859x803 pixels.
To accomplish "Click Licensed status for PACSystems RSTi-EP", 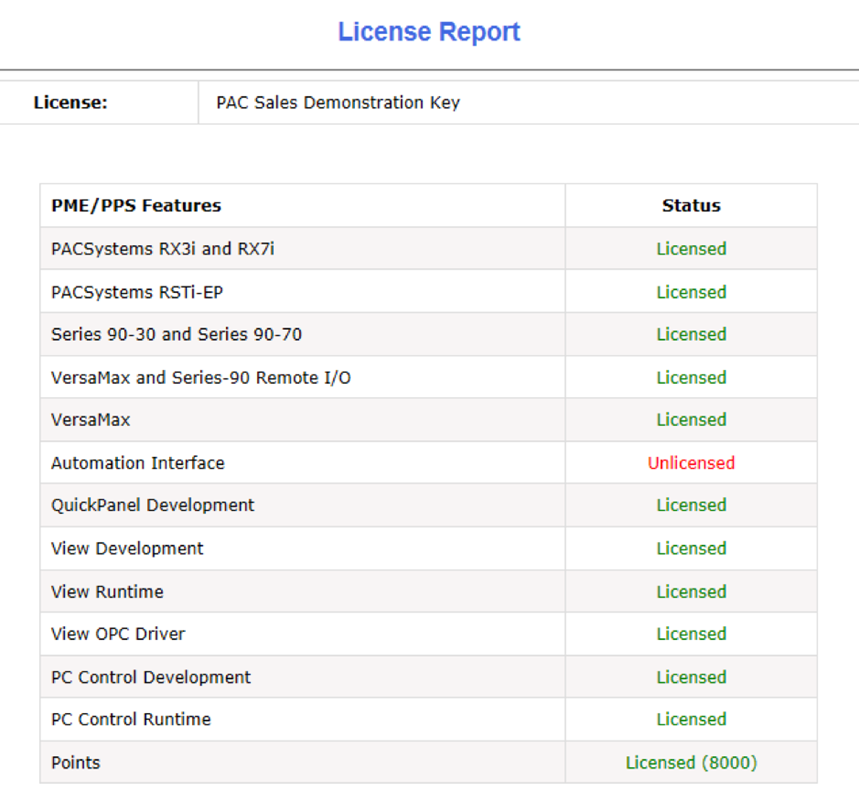I will pos(691,292).
